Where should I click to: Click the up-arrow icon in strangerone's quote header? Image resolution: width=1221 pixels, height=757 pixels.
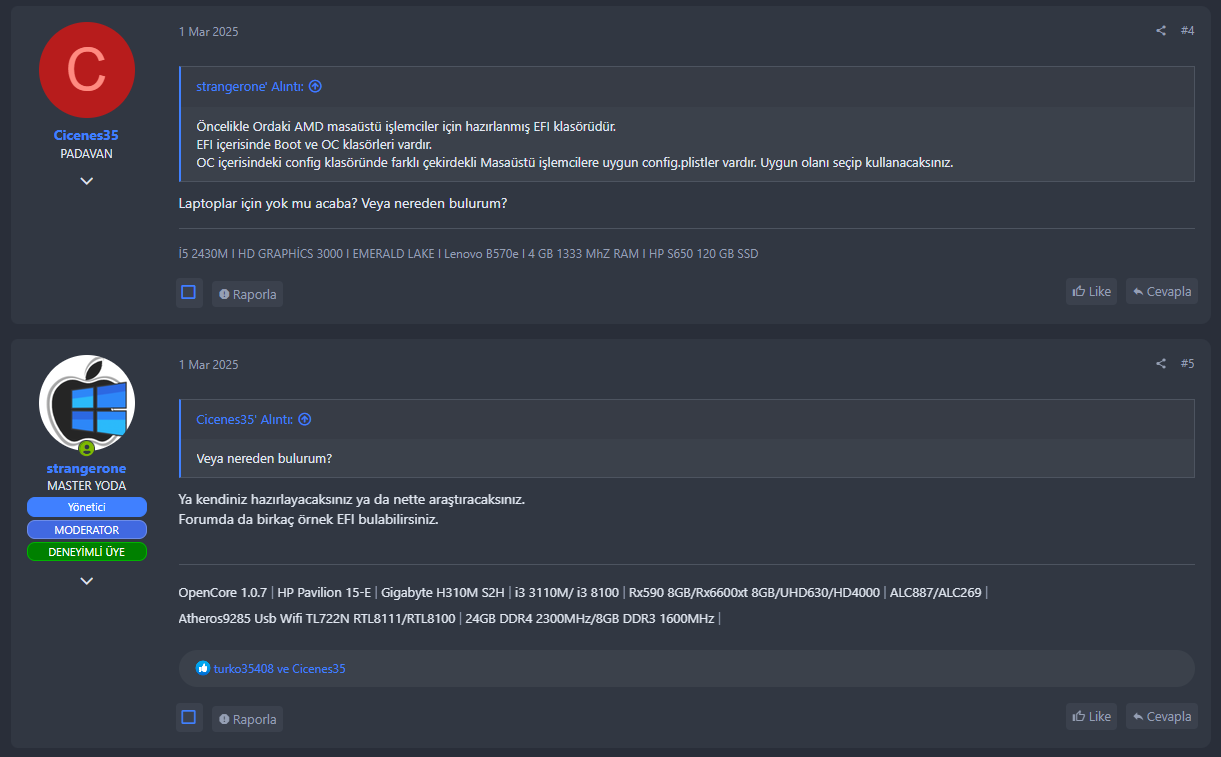[x=315, y=87]
